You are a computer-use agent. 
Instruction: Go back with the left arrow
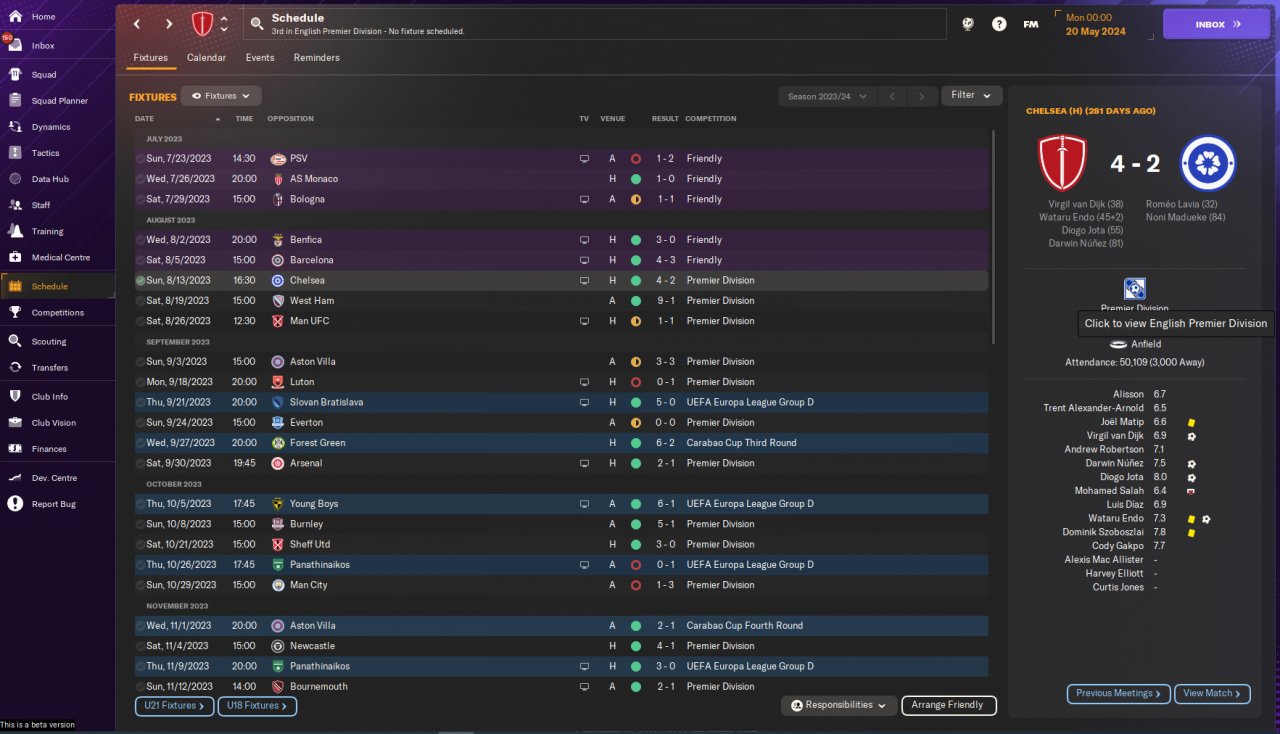(137, 24)
